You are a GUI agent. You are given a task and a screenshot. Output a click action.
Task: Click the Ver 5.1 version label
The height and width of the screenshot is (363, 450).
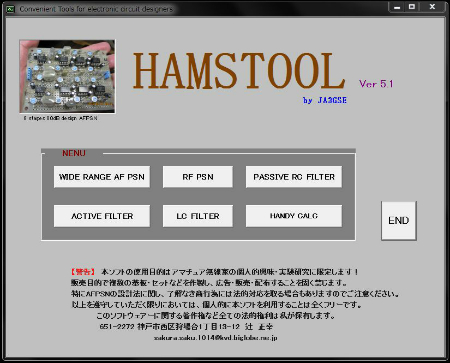click(x=376, y=84)
